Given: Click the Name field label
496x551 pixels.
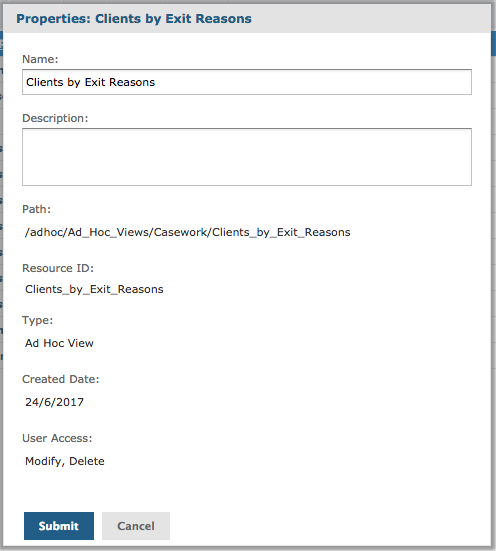Looking at the screenshot, I should point(40,59).
